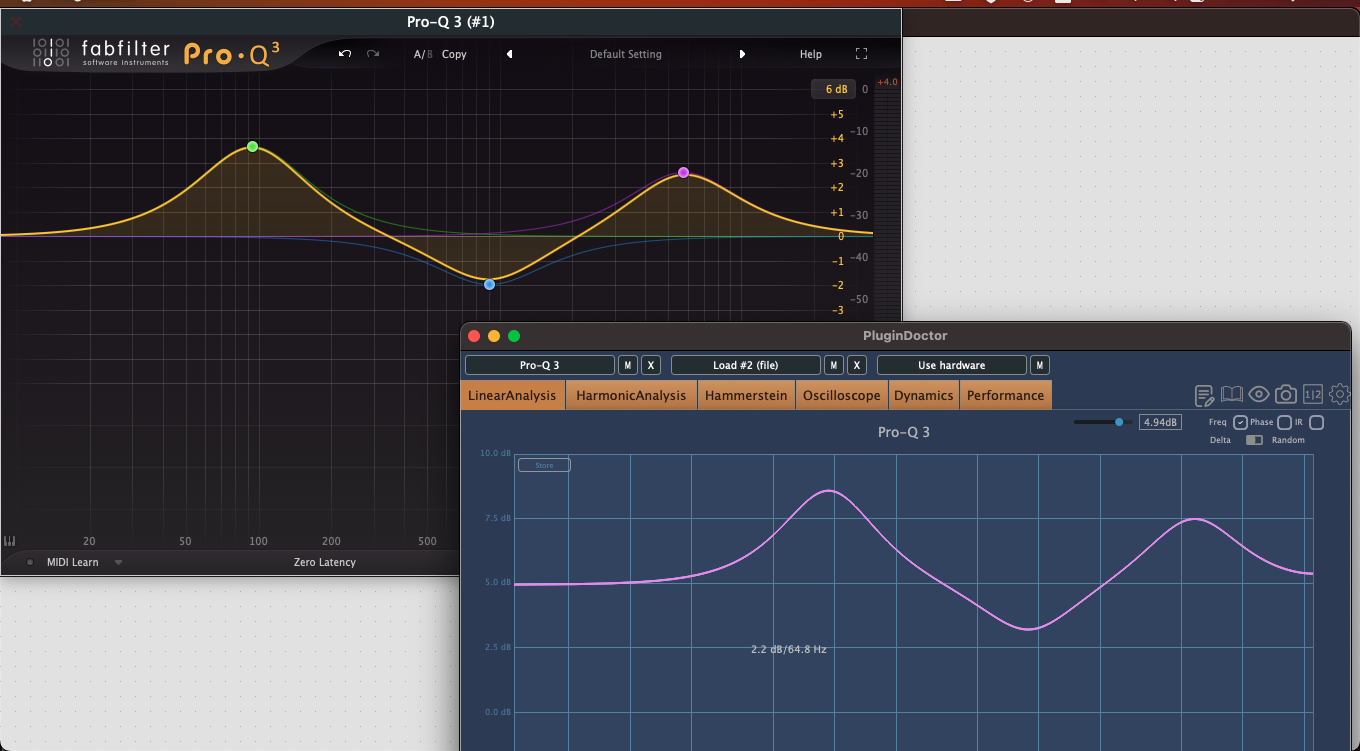Screen dimensions: 1360x751
Task: Click the Random label
Action: pyautogui.click(x=1288, y=440)
